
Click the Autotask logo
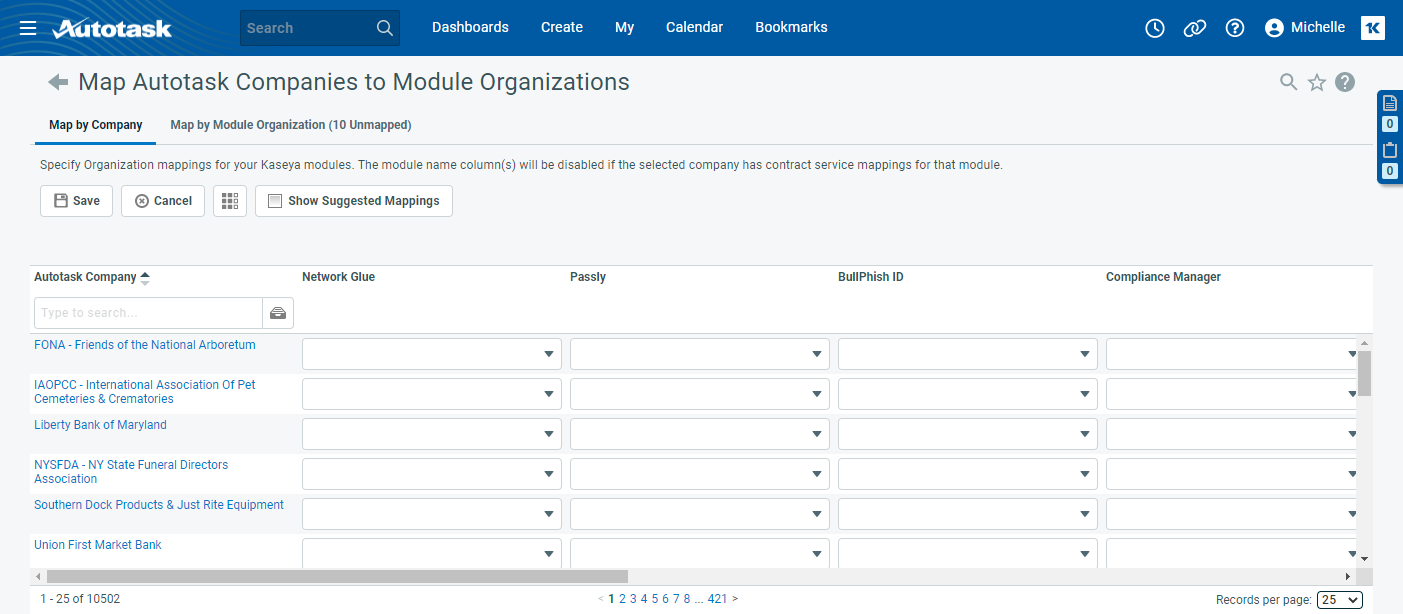112,28
